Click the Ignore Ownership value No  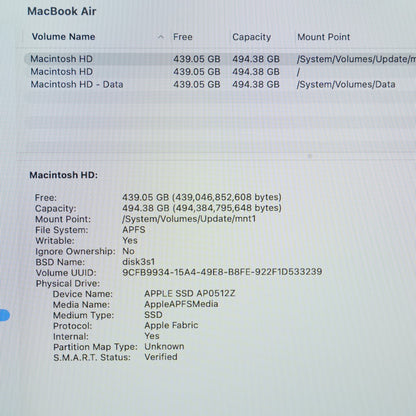[x=128, y=251]
